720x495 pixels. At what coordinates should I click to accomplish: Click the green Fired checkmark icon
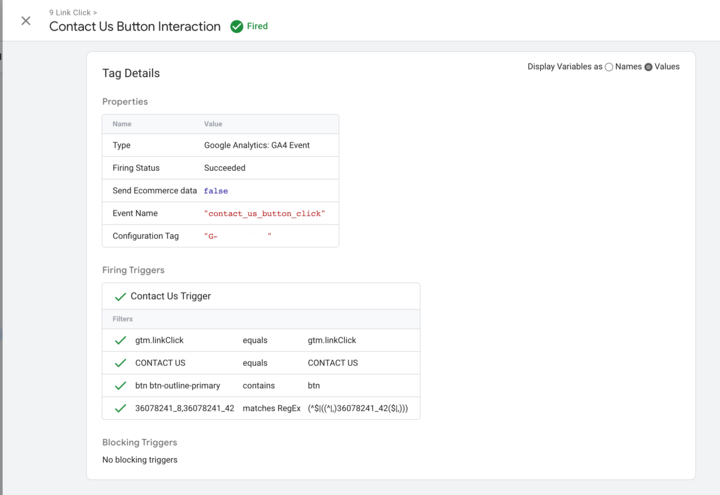point(236,27)
